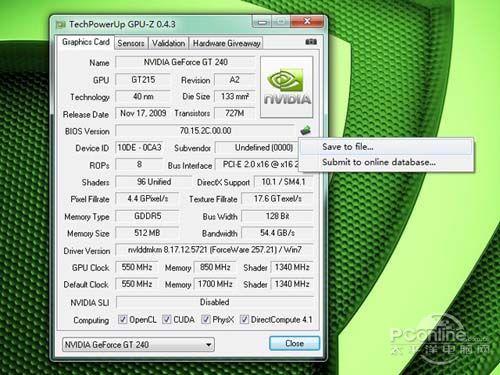The width and height of the screenshot is (500, 375).
Task: Click the Shaders value 96 Unified
Action: point(154,182)
